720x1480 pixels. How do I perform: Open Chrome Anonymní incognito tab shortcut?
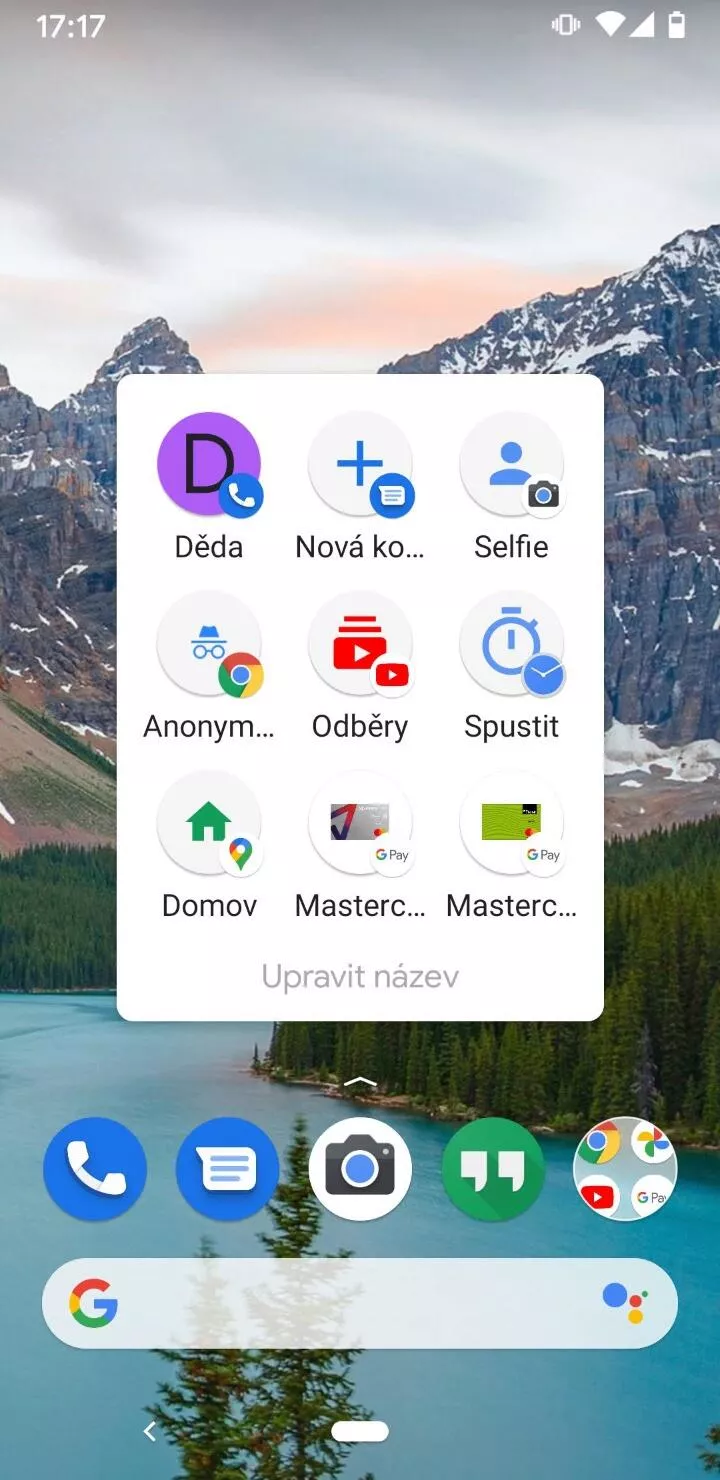[209, 644]
